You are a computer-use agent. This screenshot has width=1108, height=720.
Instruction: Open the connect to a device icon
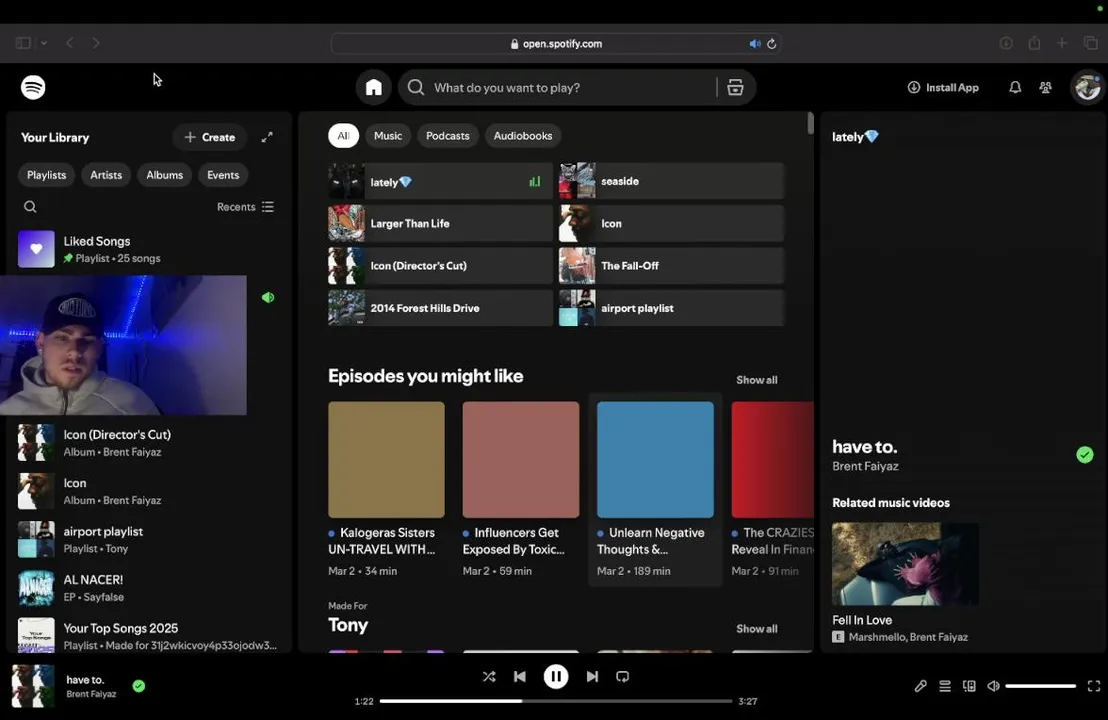tap(970, 686)
